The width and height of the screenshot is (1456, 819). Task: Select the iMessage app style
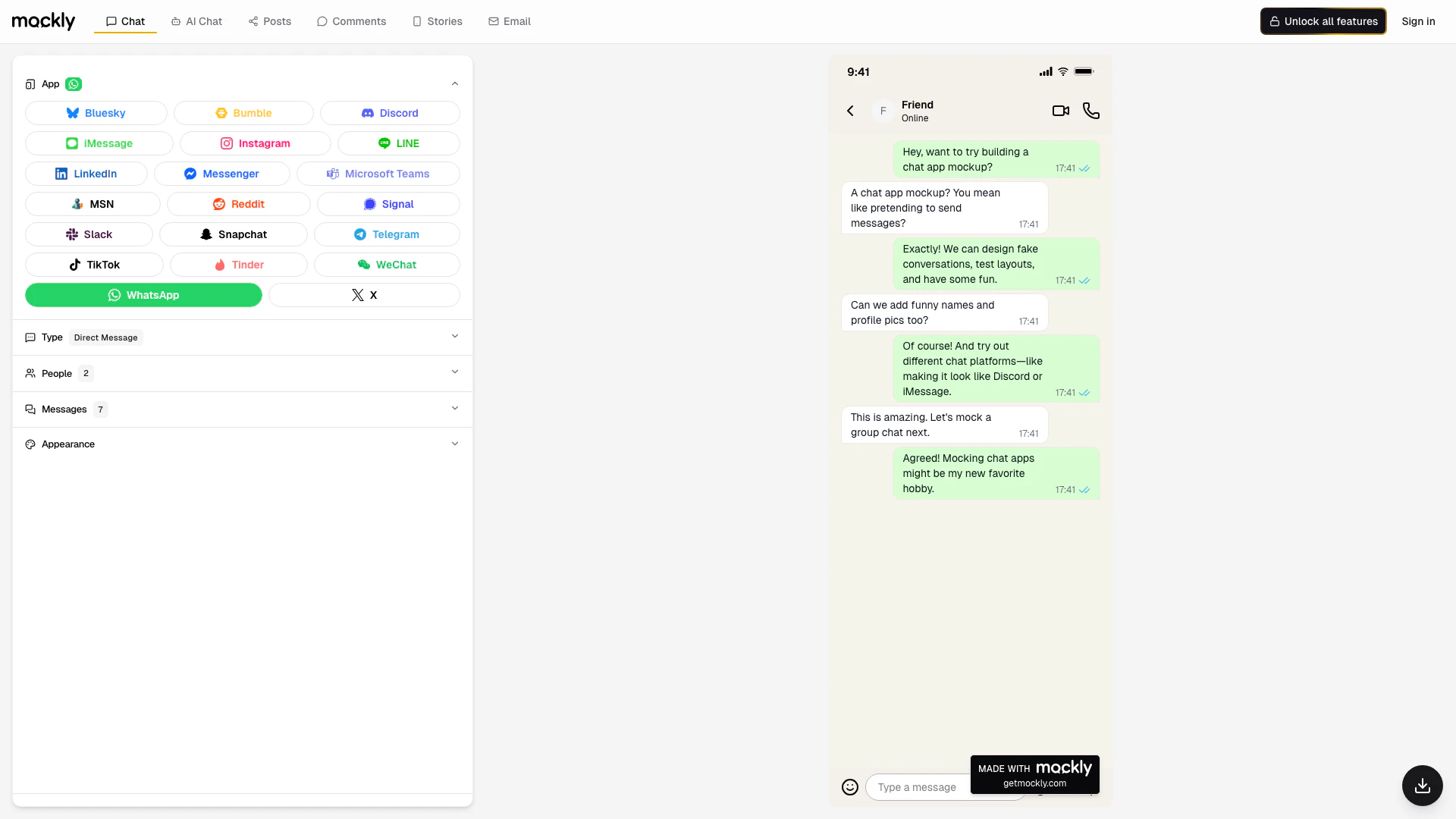[99, 143]
